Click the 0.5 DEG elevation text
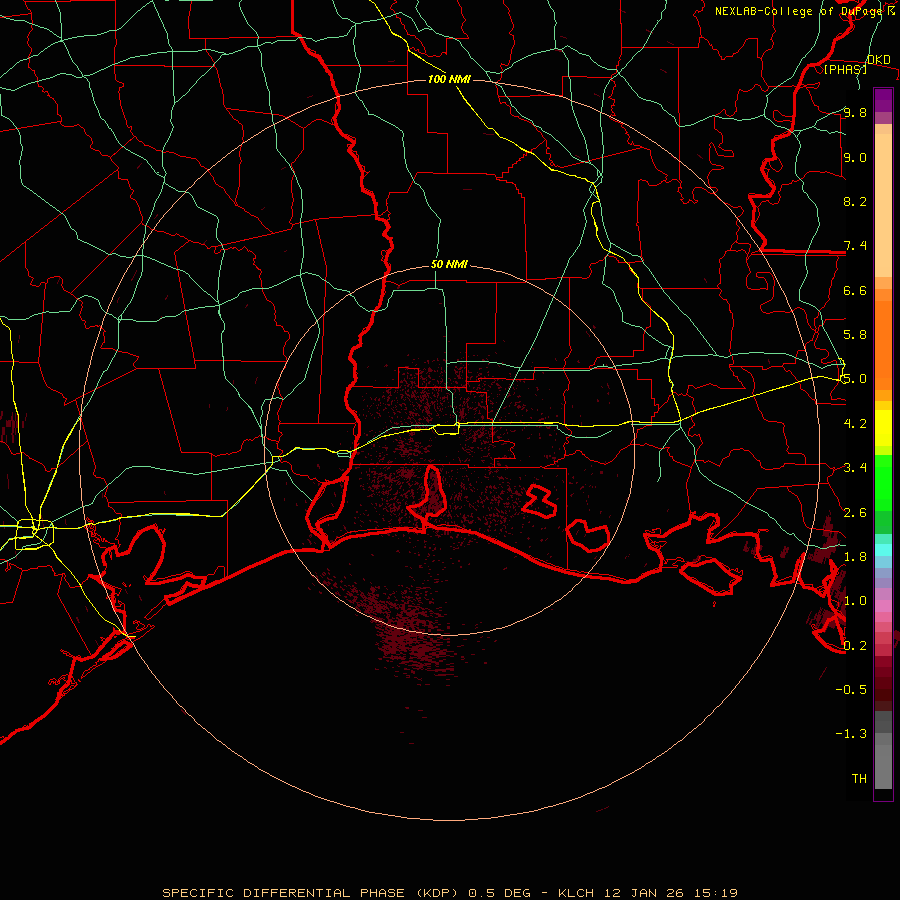 [x=499, y=893]
